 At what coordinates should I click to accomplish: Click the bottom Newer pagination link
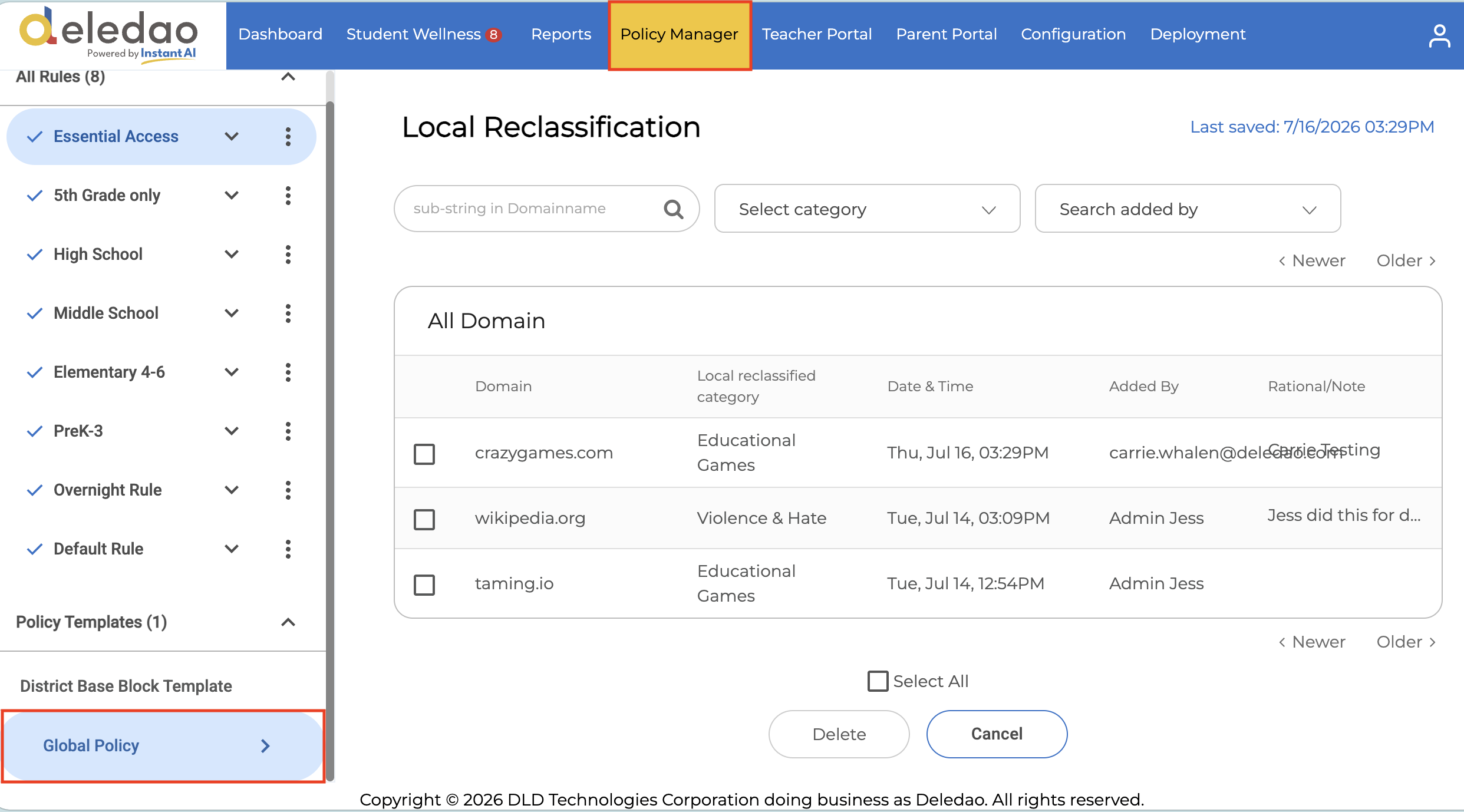point(1313,642)
